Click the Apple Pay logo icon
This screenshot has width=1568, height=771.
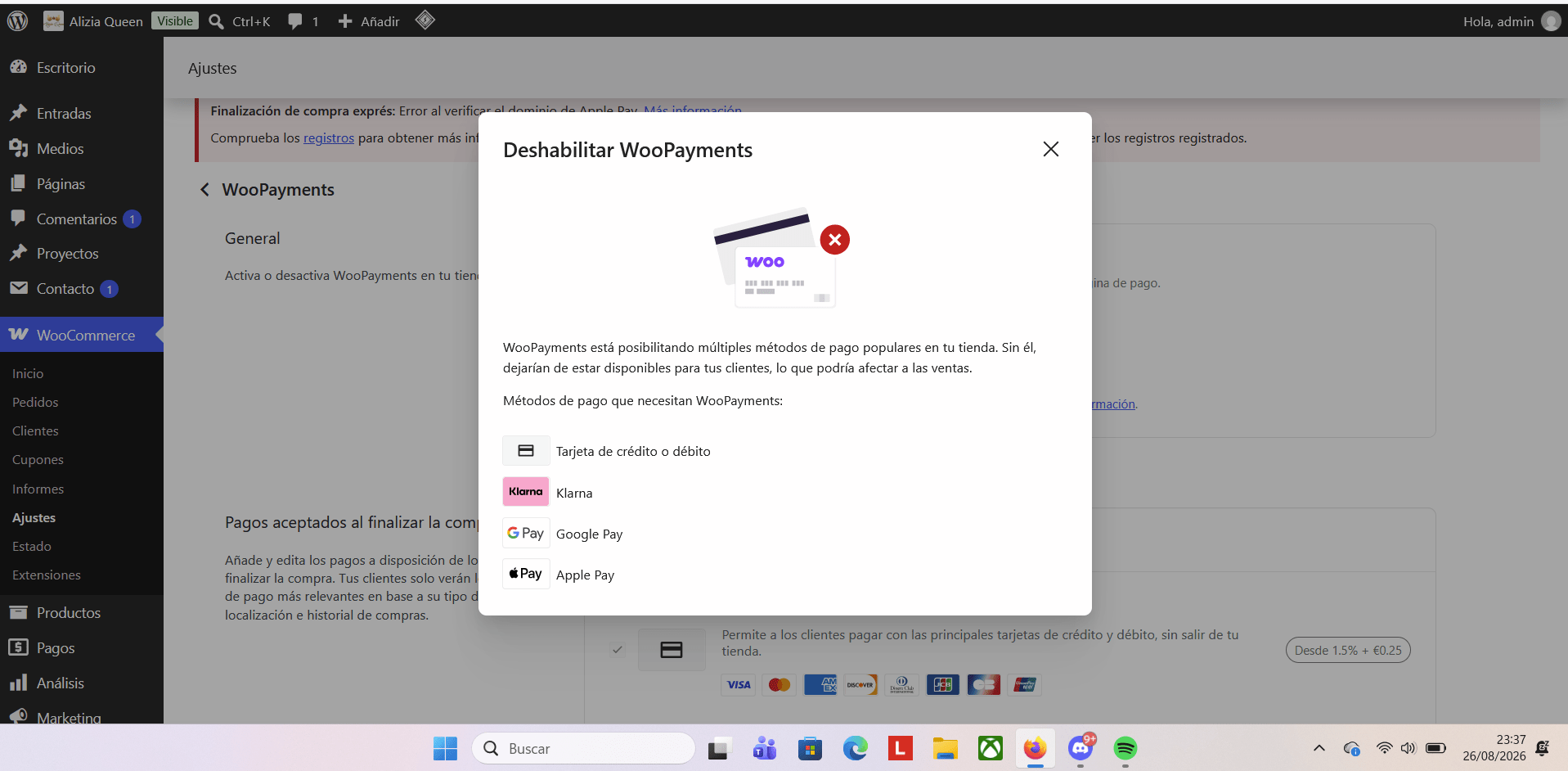point(526,574)
